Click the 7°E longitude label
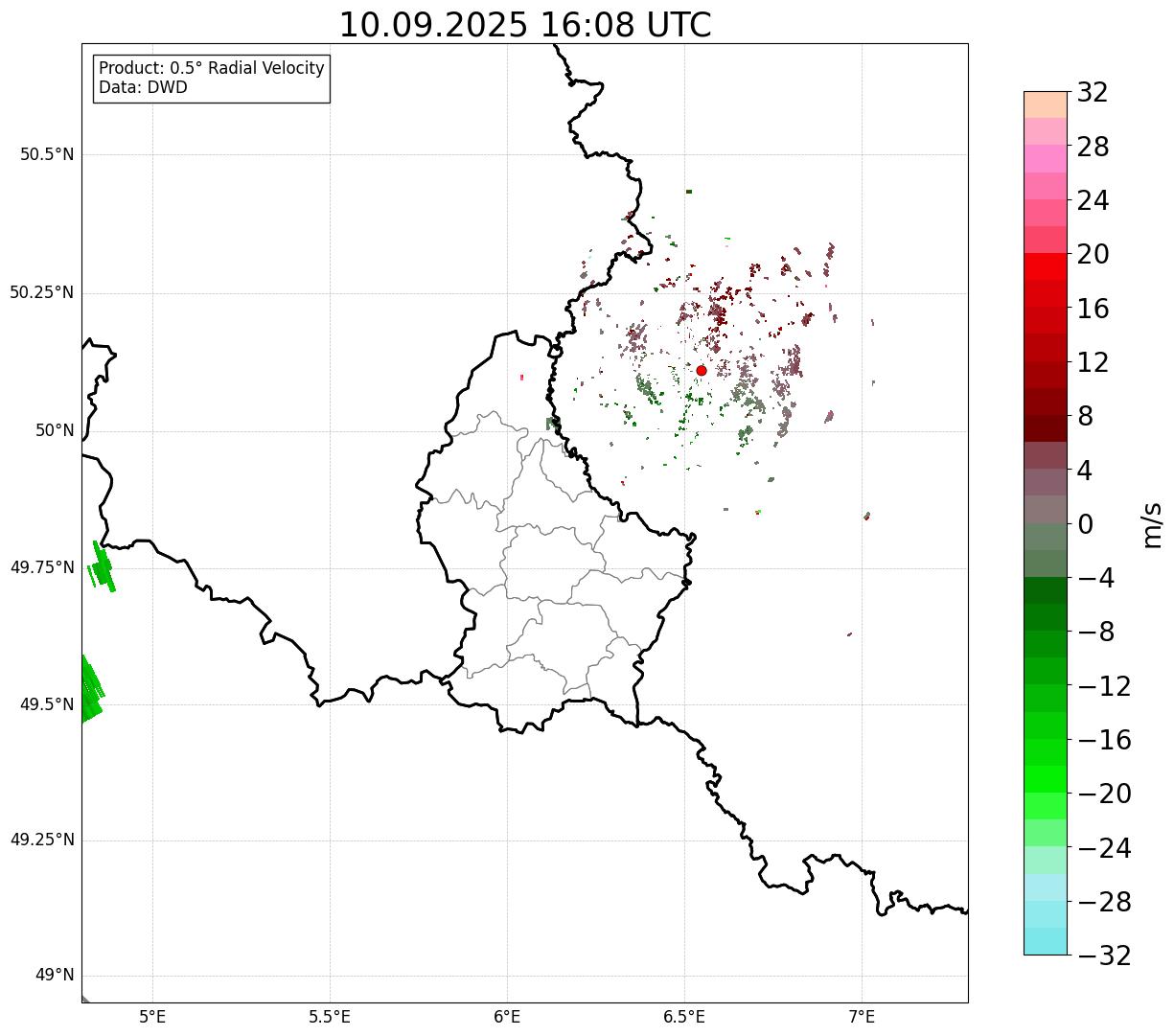Screen dimensions: 1174x1036 click(862, 1017)
